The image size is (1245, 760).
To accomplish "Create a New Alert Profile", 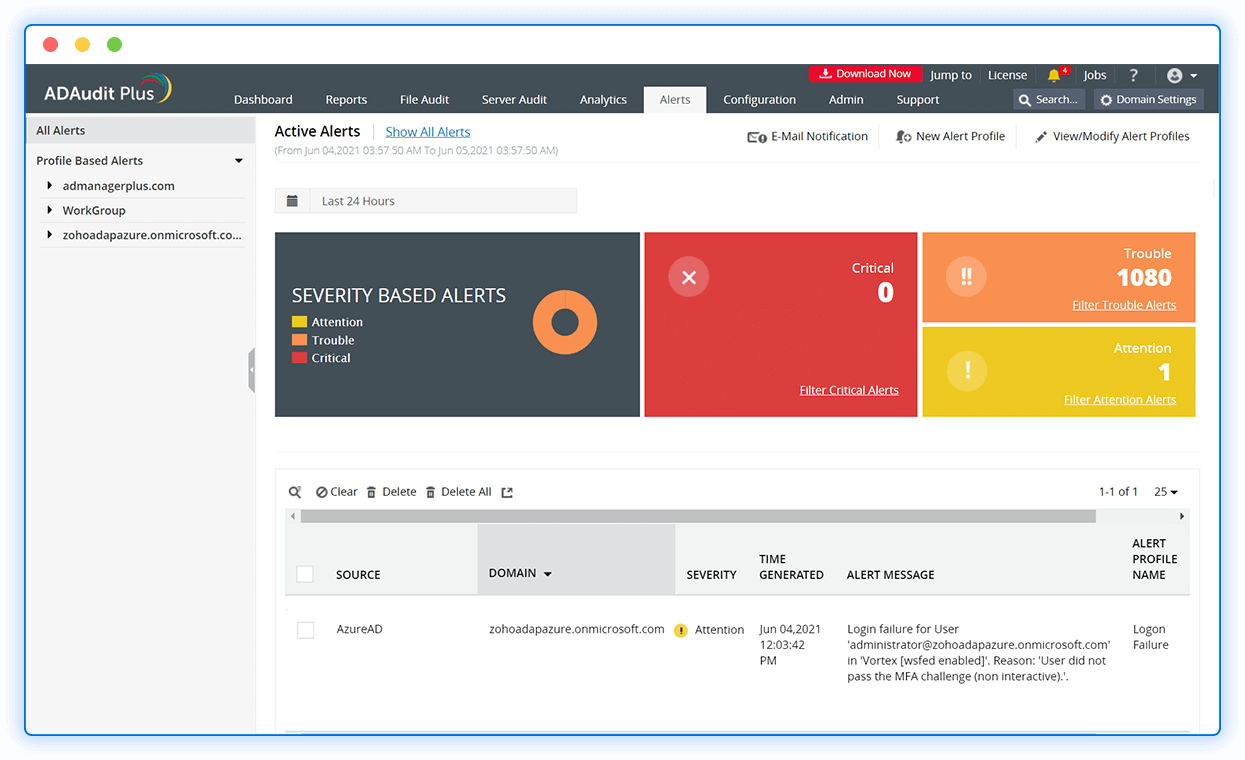I will point(951,136).
